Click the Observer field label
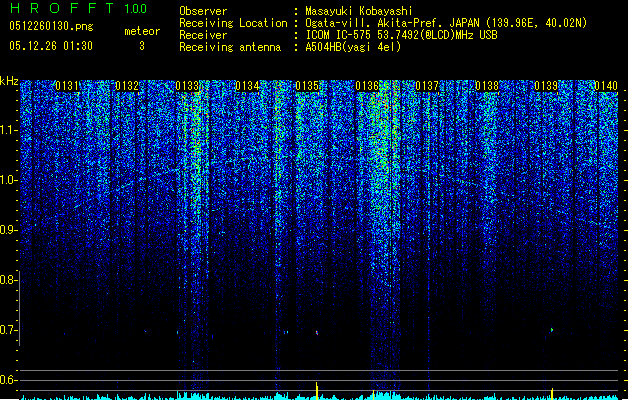The image size is (629, 400). pyautogui.click(x=203, y=11)
